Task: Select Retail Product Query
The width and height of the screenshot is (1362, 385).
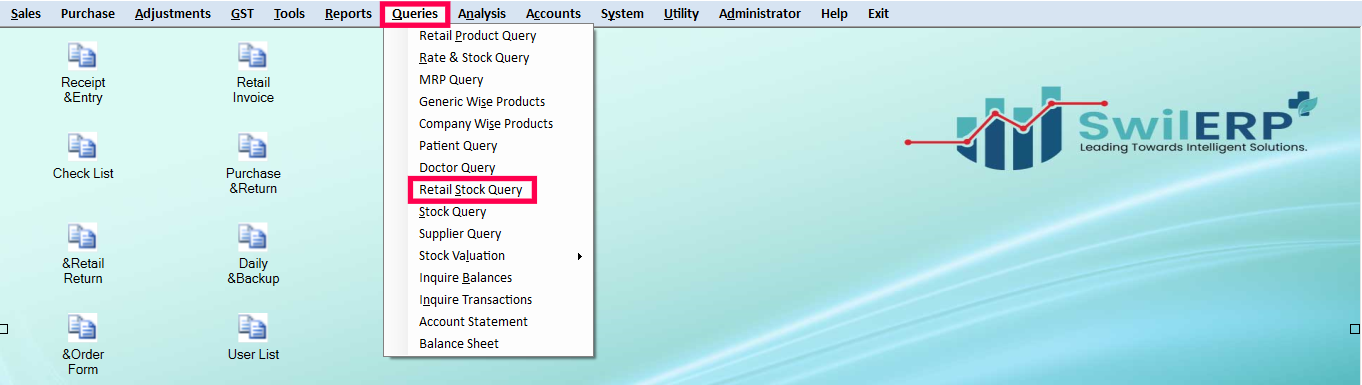Action: pyautogui.click(x=489, y=36)
